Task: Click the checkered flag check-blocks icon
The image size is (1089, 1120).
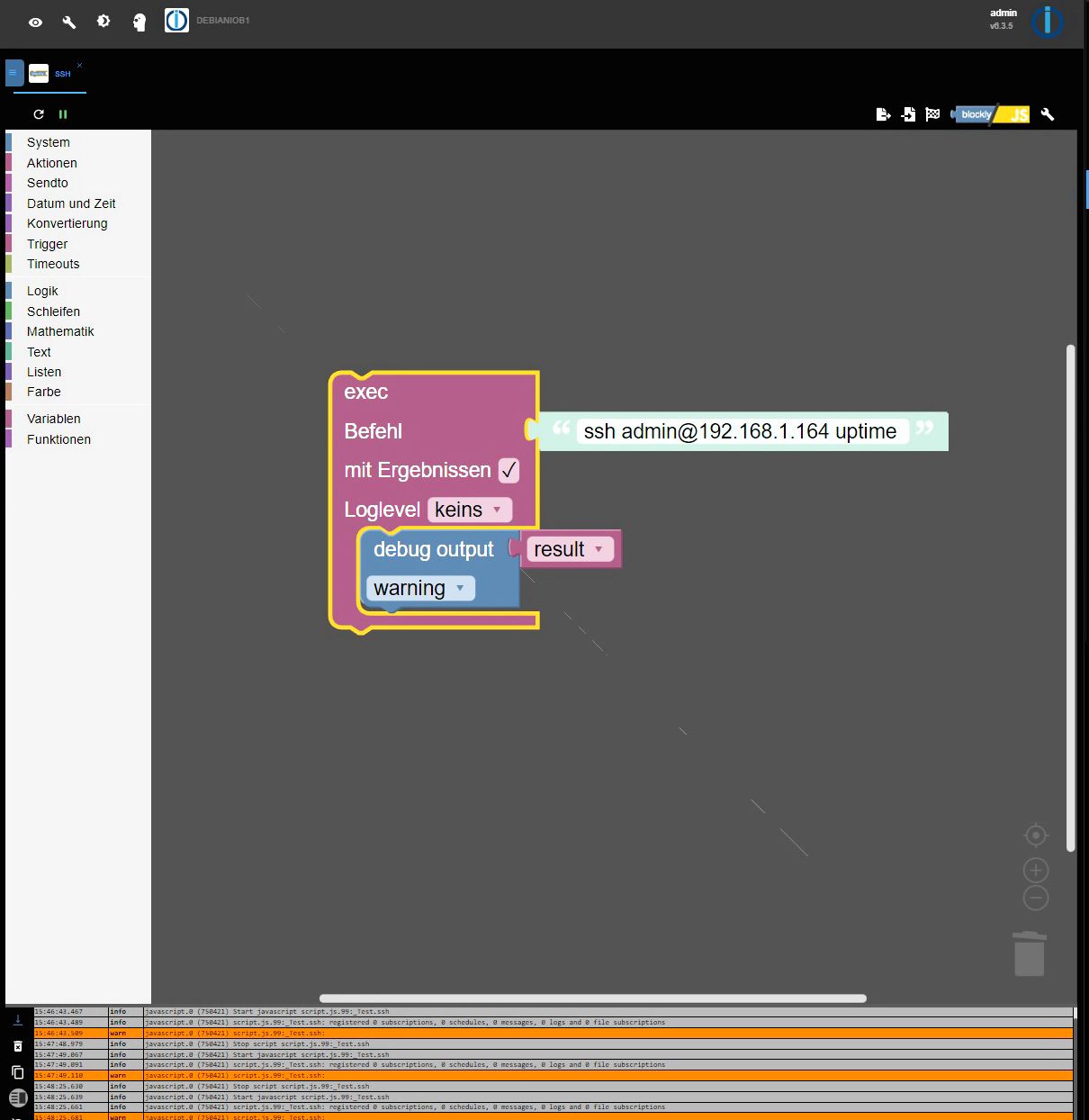Action: click(x=933, y=114)
